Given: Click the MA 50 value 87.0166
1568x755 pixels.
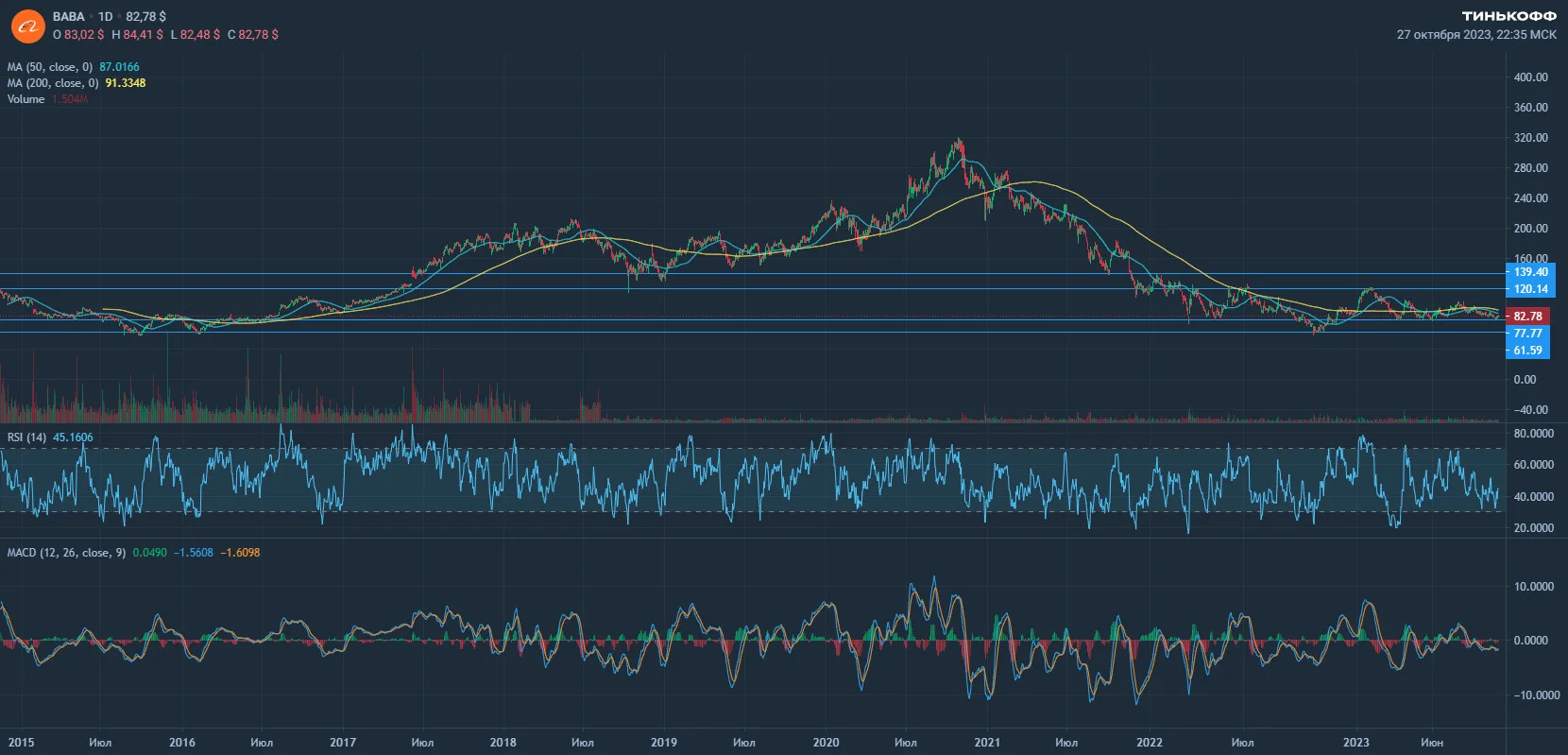Looking at the screenshot, I should 119,67.
